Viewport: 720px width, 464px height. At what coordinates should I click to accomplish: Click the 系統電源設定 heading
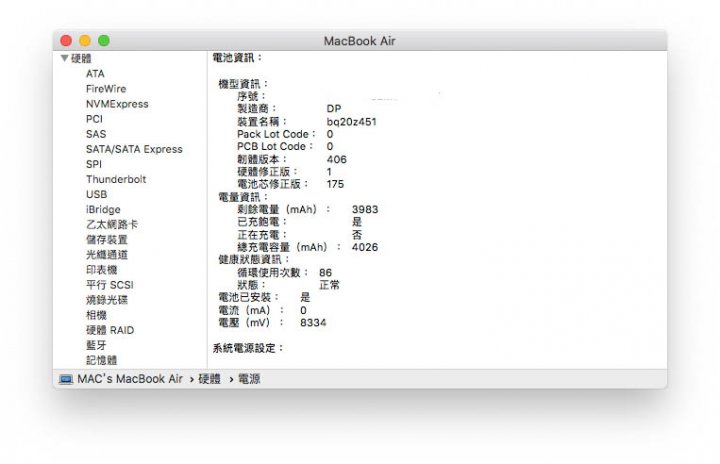tap(248, 348)
